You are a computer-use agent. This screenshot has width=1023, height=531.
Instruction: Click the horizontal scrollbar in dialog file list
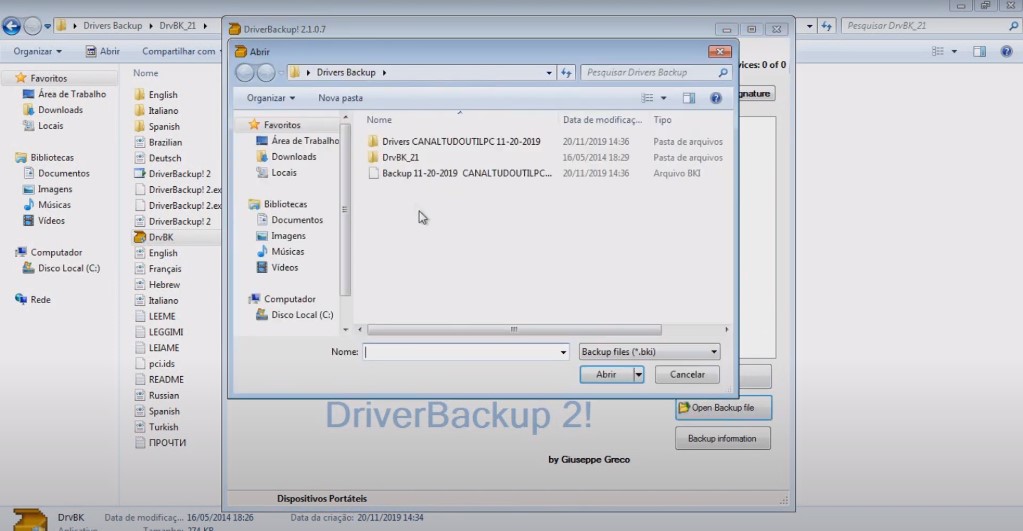pos(514,329)
